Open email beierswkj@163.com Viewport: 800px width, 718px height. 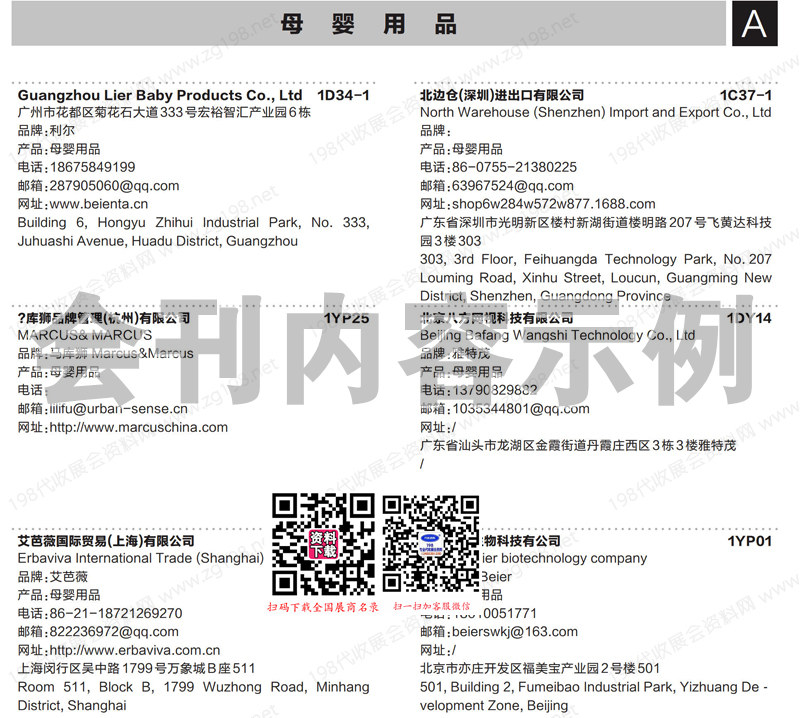515,632
